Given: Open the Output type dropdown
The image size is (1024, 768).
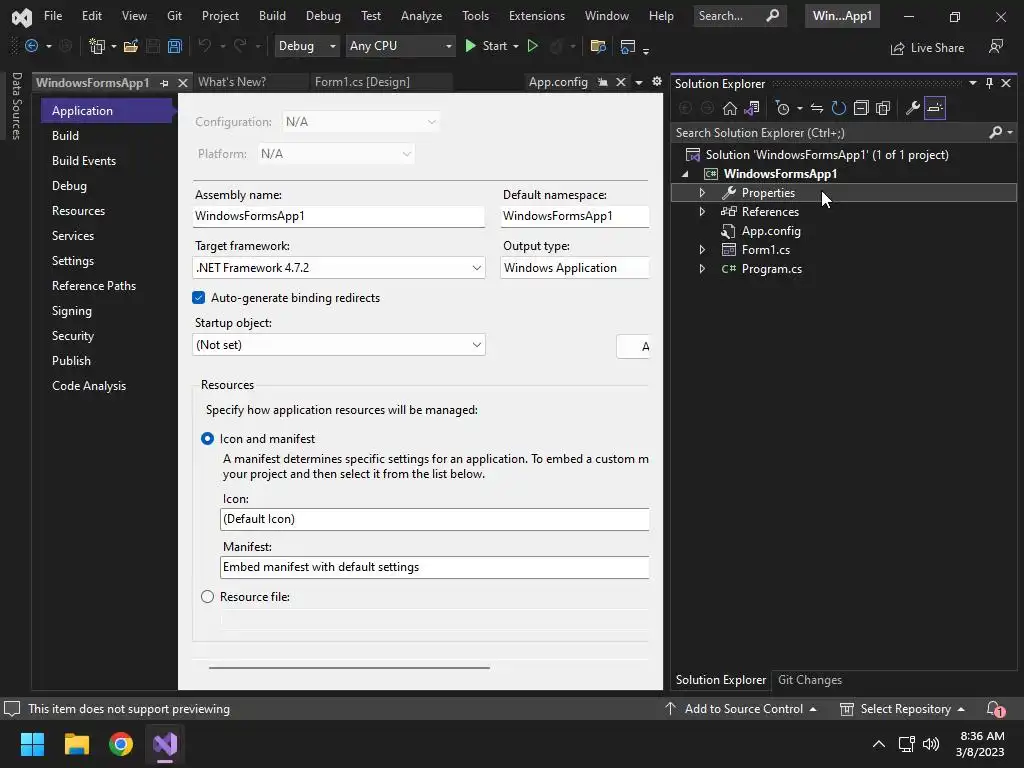Looking at the screenshot, I should click(575, 268).
